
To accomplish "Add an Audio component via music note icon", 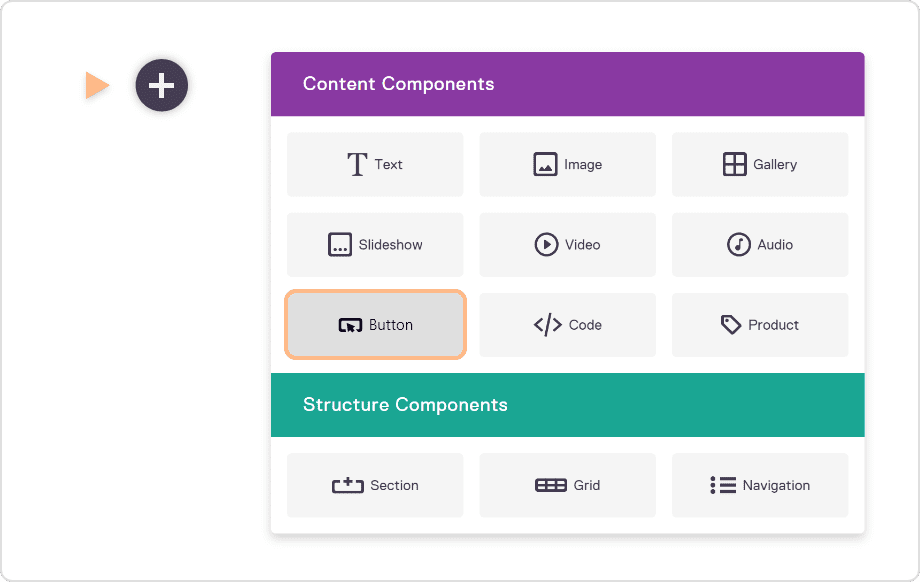I will (x=739, y=245).
